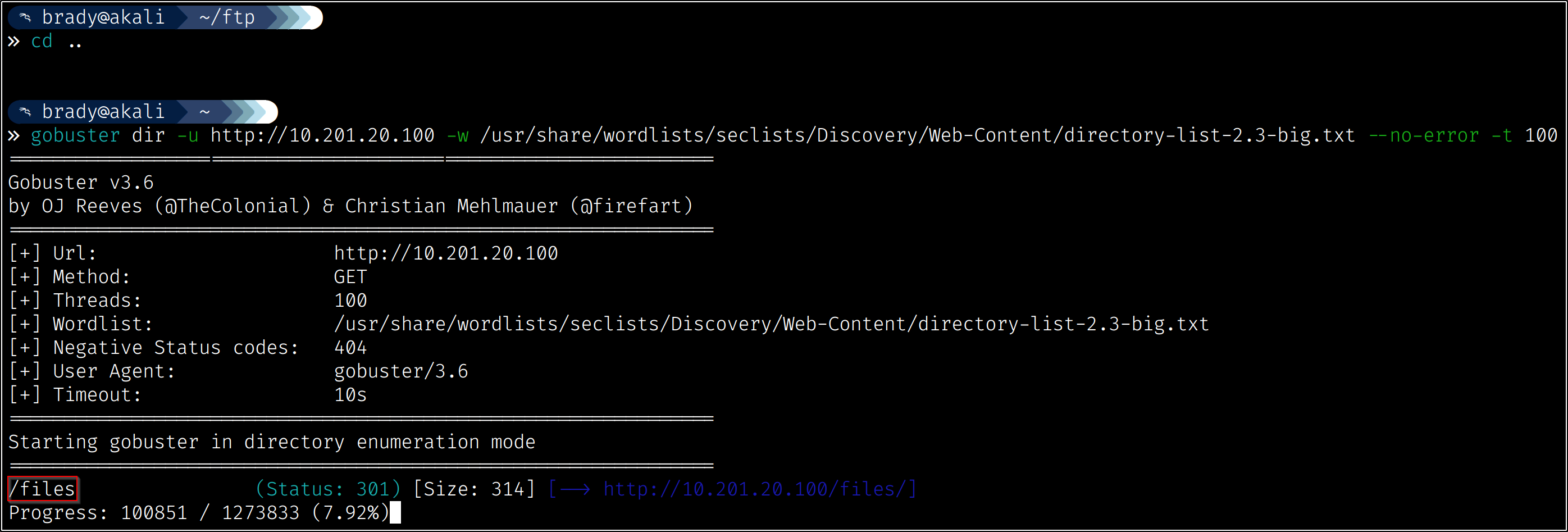
Task: Click the target URL in the gobuster command
Action: pos(322,136)
